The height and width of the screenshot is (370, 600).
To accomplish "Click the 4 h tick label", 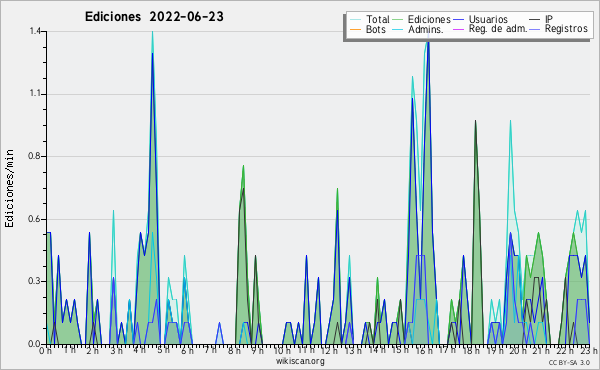I will pyautogui.click(x=139, y=350).
